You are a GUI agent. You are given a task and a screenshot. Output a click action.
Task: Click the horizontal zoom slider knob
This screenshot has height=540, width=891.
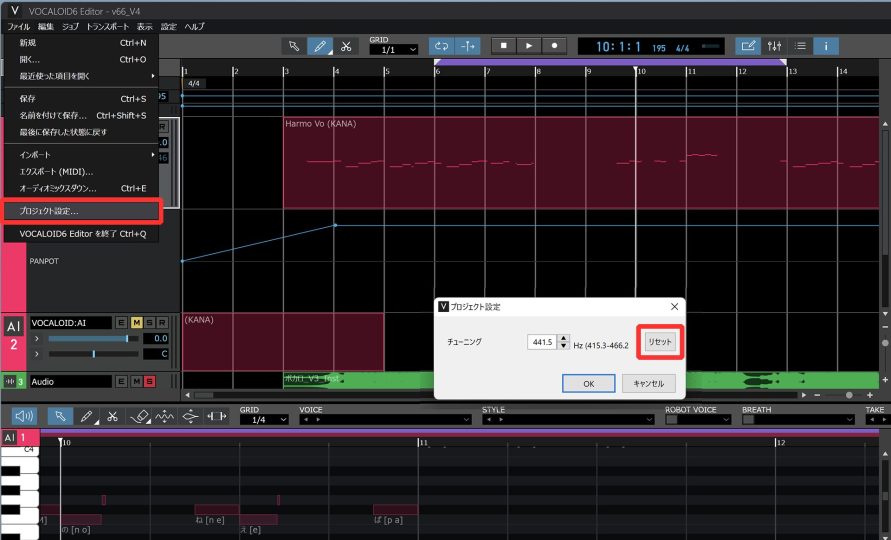point(849,395)
